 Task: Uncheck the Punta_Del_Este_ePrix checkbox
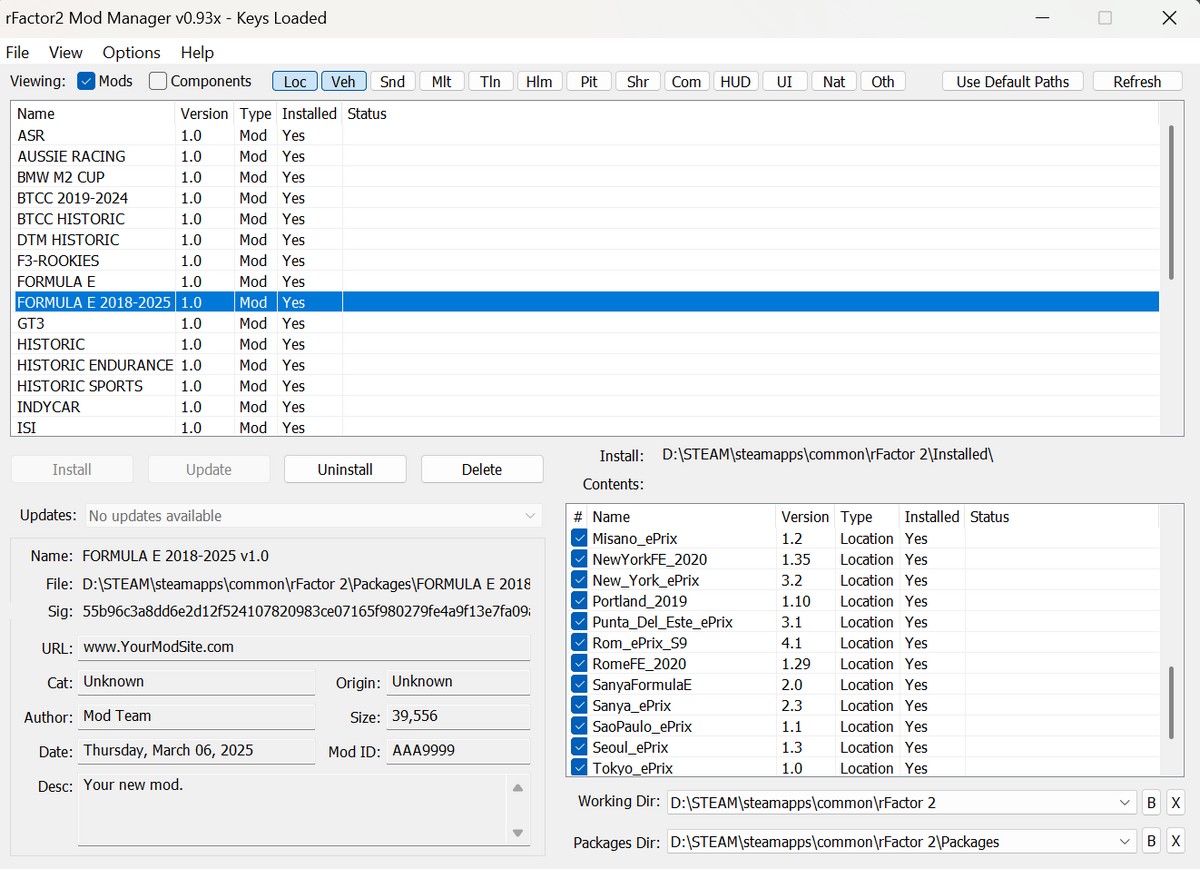click(579, 622)
